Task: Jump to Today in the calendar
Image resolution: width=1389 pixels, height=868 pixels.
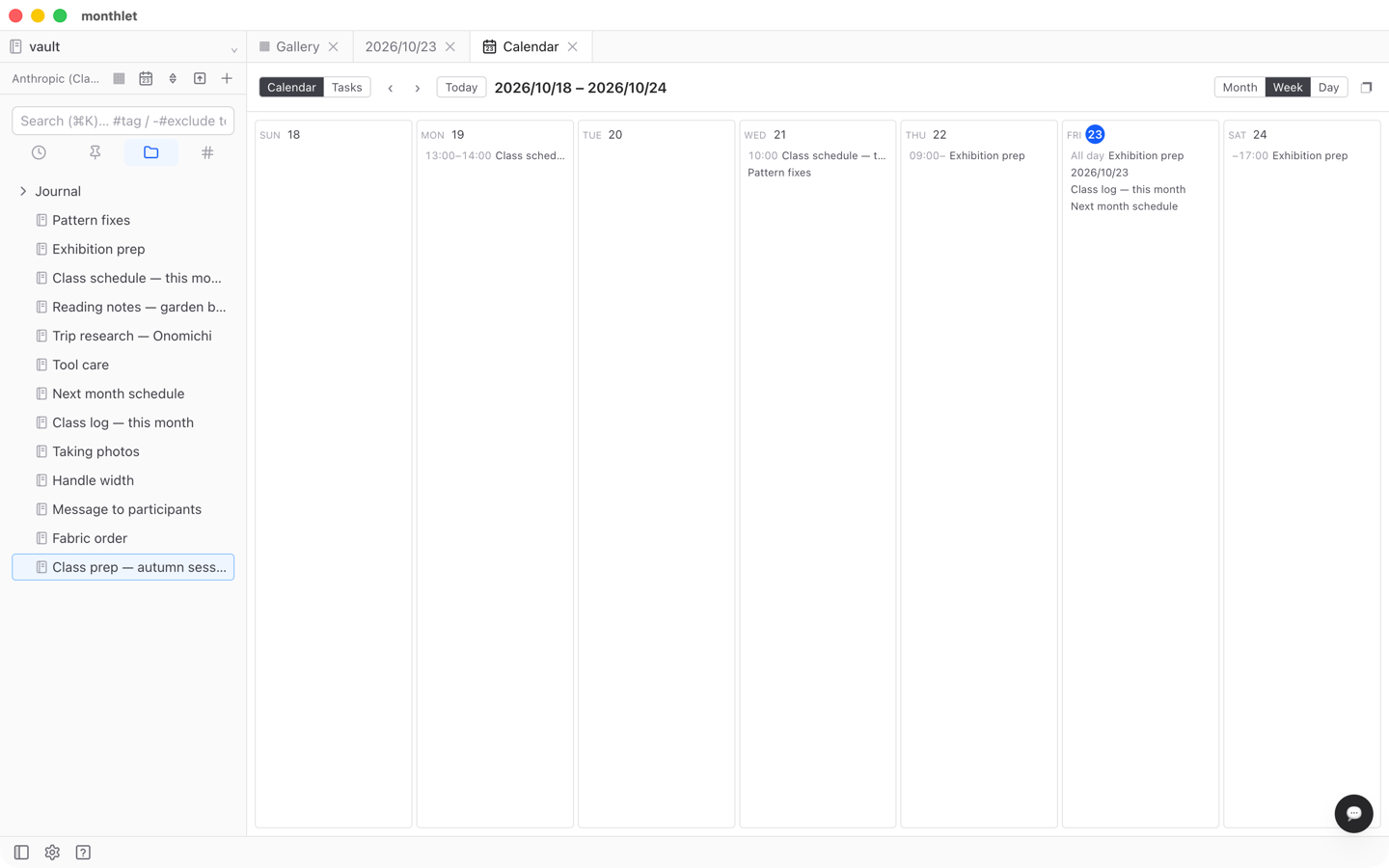Action: pyautogui.click(x=461, y=87)
